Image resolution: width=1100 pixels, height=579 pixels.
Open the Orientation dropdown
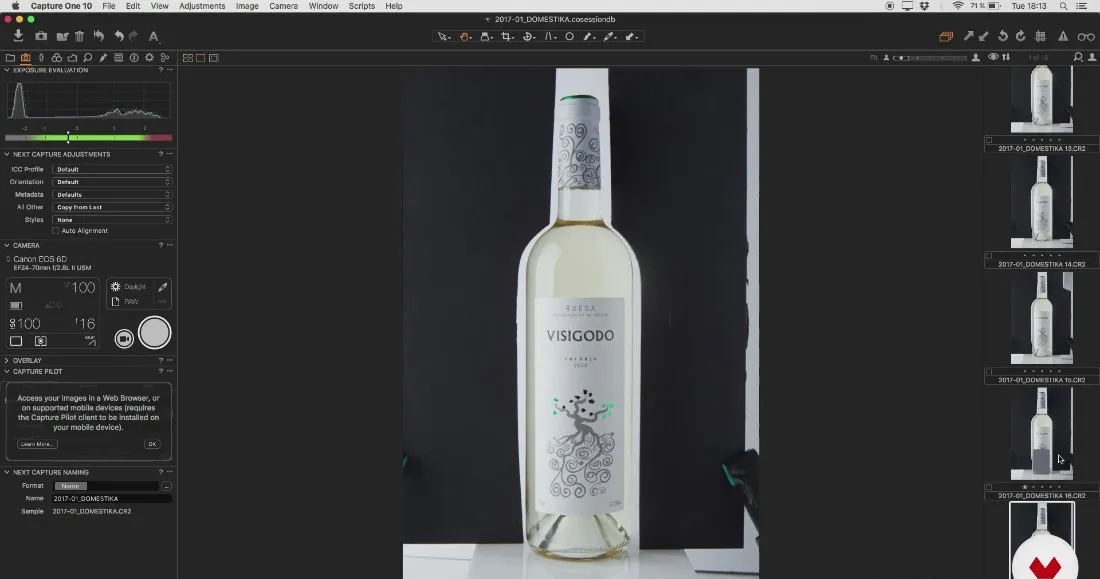pyautogui.click(x=112, y=182)
